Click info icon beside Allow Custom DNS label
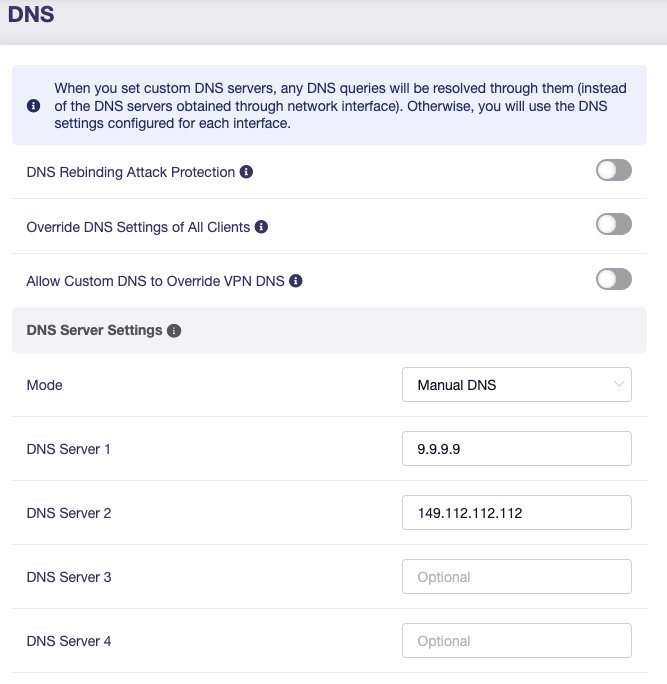The width and height of the screenshot is (667, 684). (x=296, y=282)
